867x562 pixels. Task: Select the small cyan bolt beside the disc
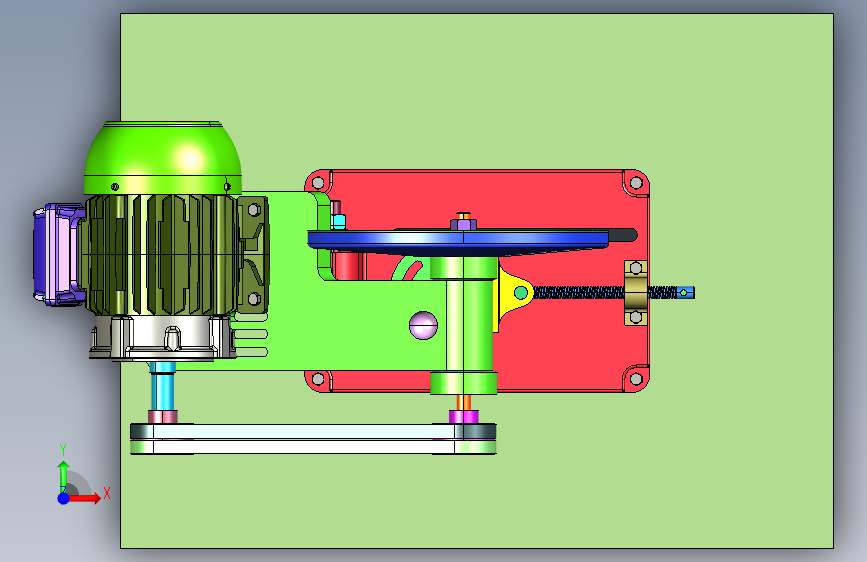(x=338, y=222)
